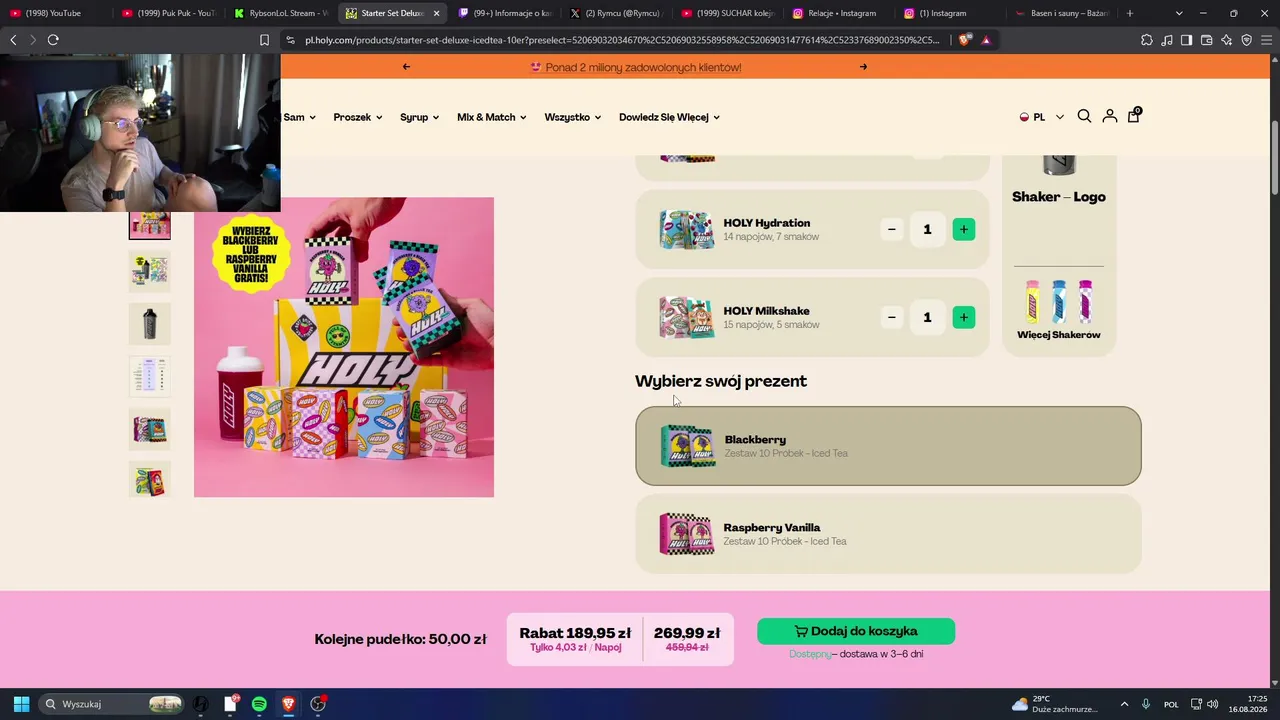Click the Brave browser taskbar icon
The image size is (1280, 720).
[288, 704]
